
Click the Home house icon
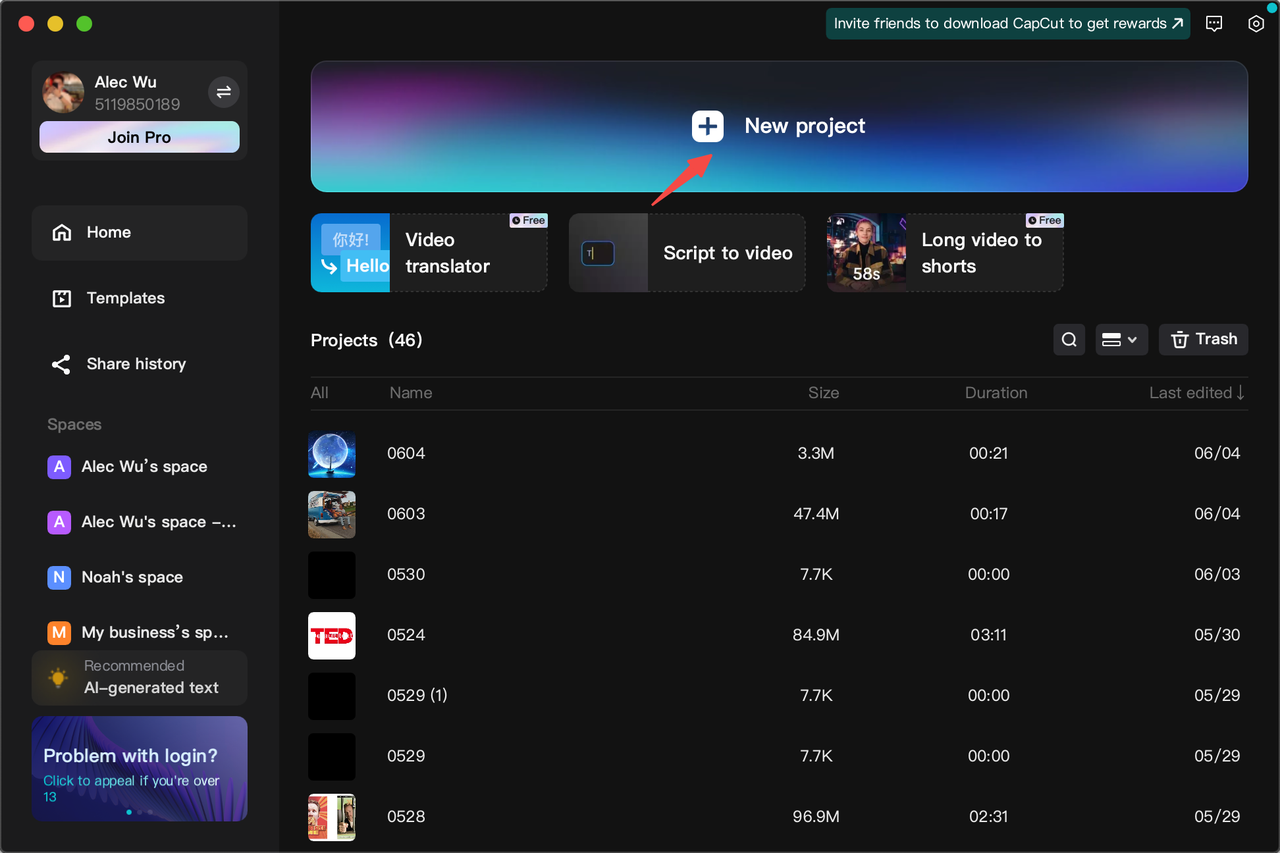tap(62, 232)
